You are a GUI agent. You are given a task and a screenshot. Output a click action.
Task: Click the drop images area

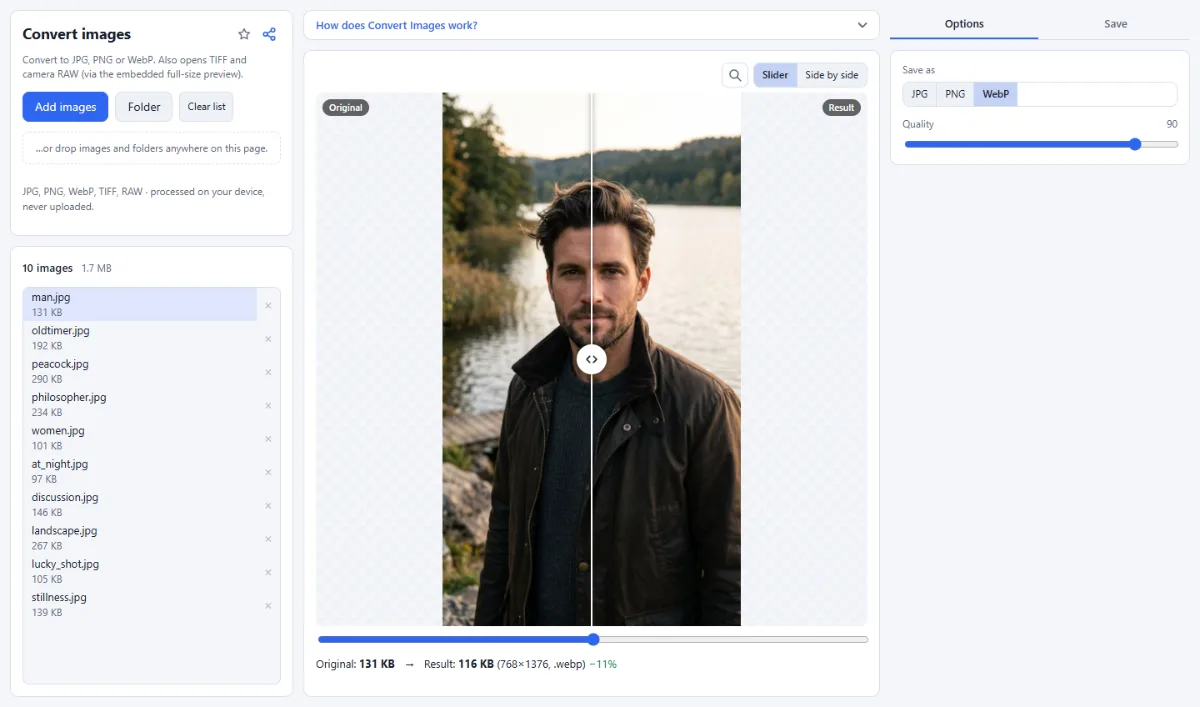pos(151,148)
